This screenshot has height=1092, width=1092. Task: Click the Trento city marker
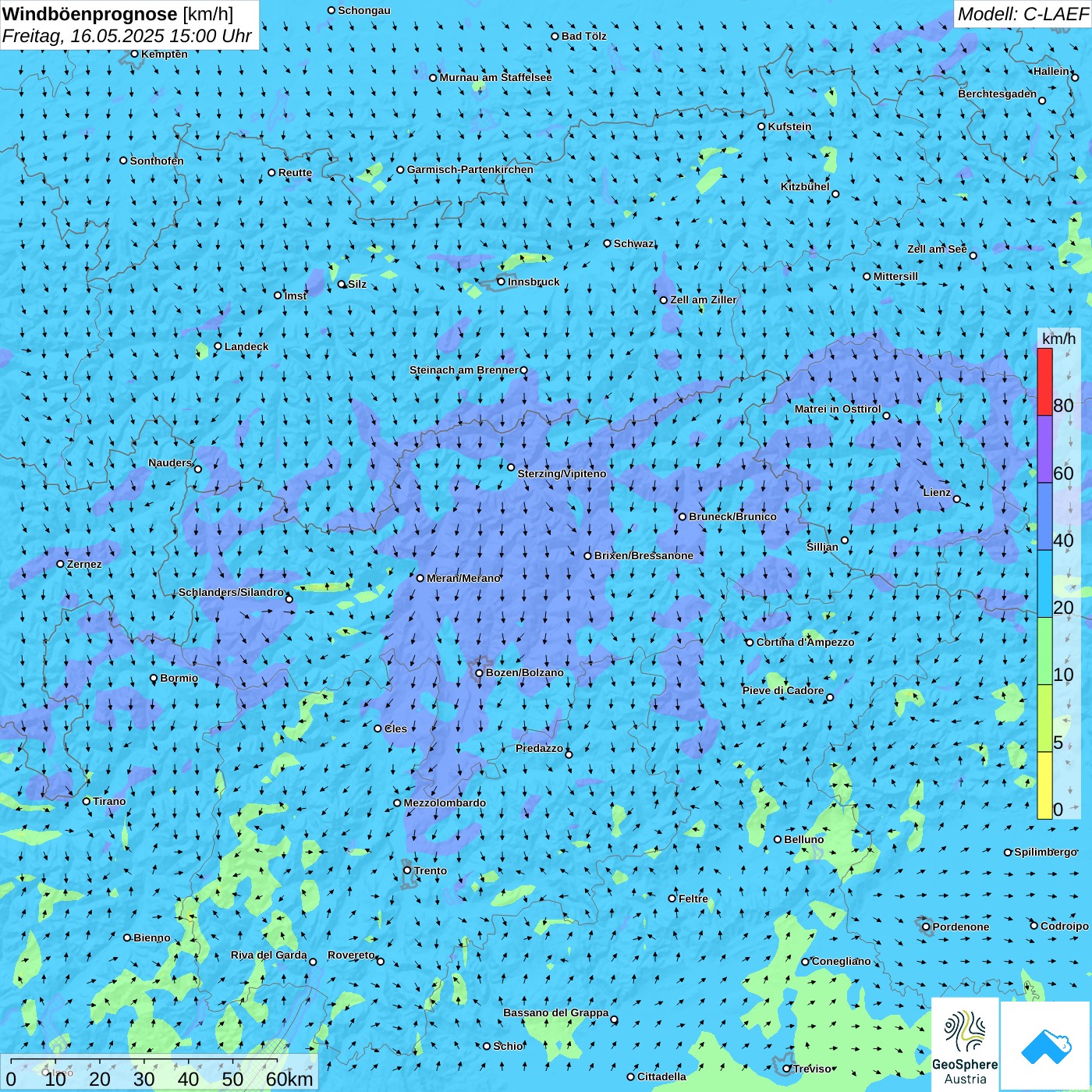407,870
